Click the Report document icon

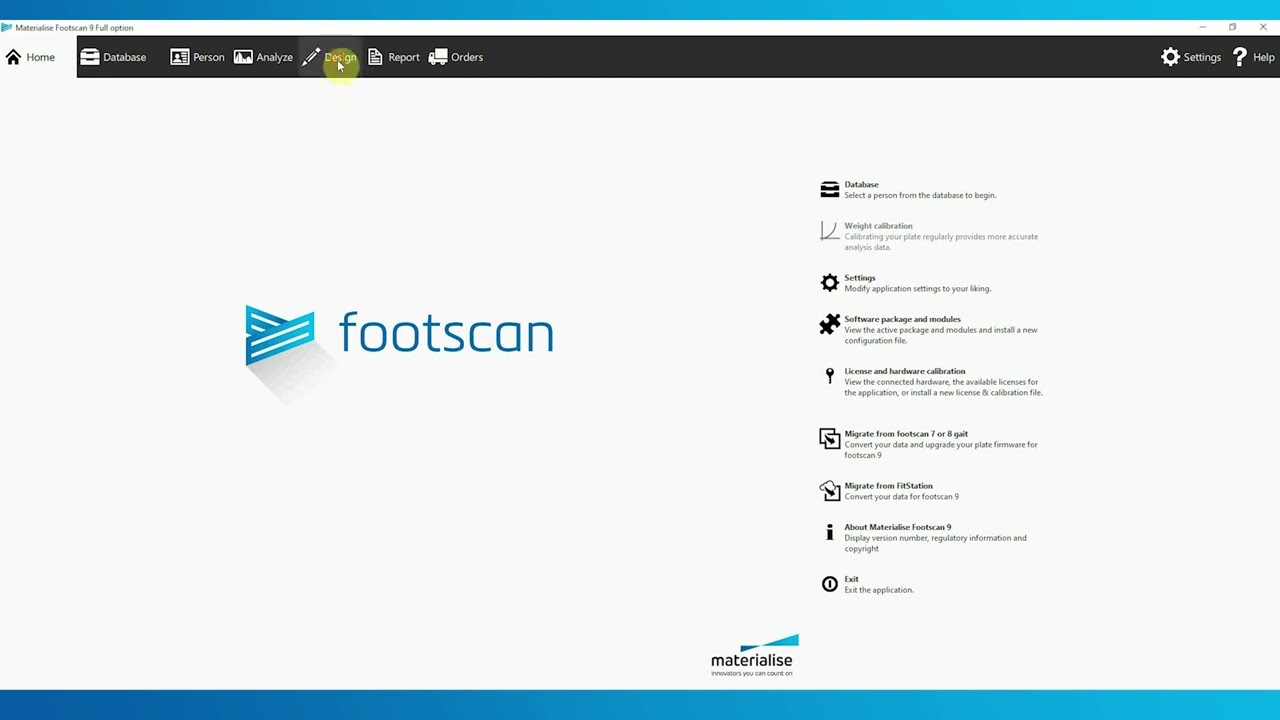[x=375, y=57]
